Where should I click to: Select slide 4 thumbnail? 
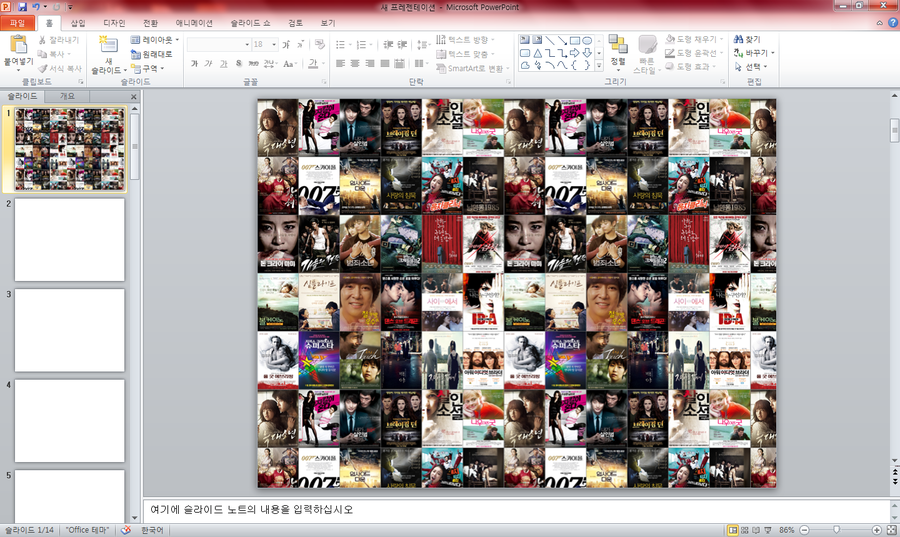(69, 421)
